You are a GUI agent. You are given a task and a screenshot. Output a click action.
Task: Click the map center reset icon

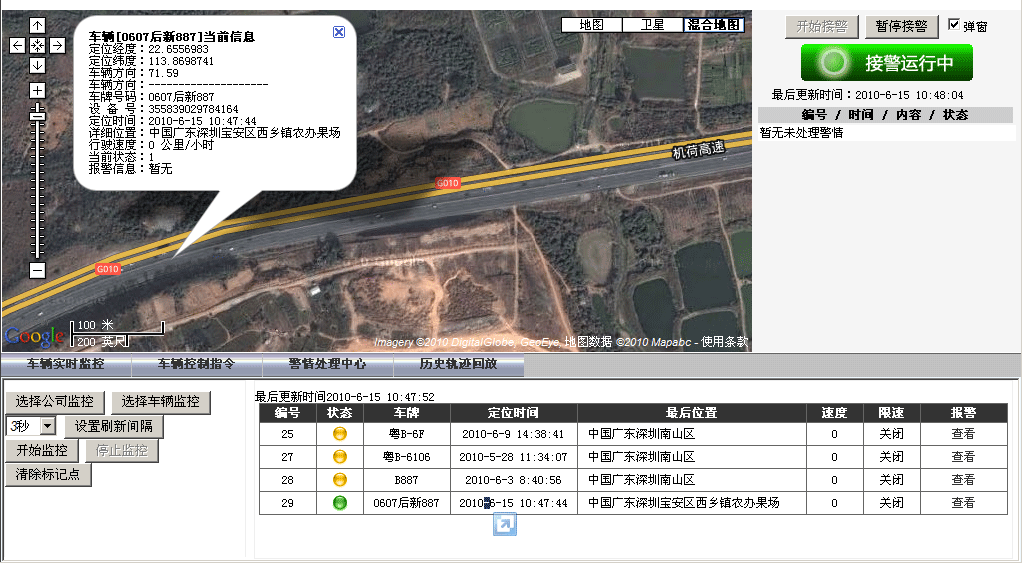tap(37, 45)
